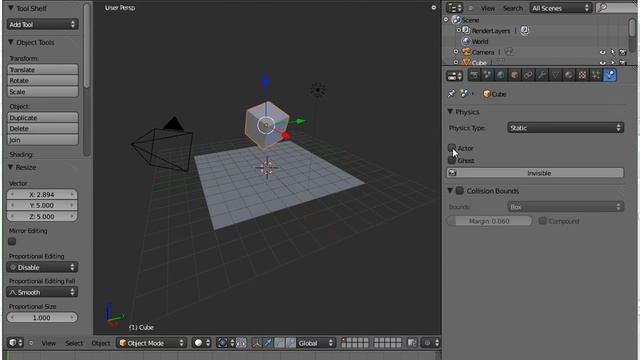Screen dimensions: 640x360
Task: Enable the Collision Bounds checkbox
Action: point(460,191)
